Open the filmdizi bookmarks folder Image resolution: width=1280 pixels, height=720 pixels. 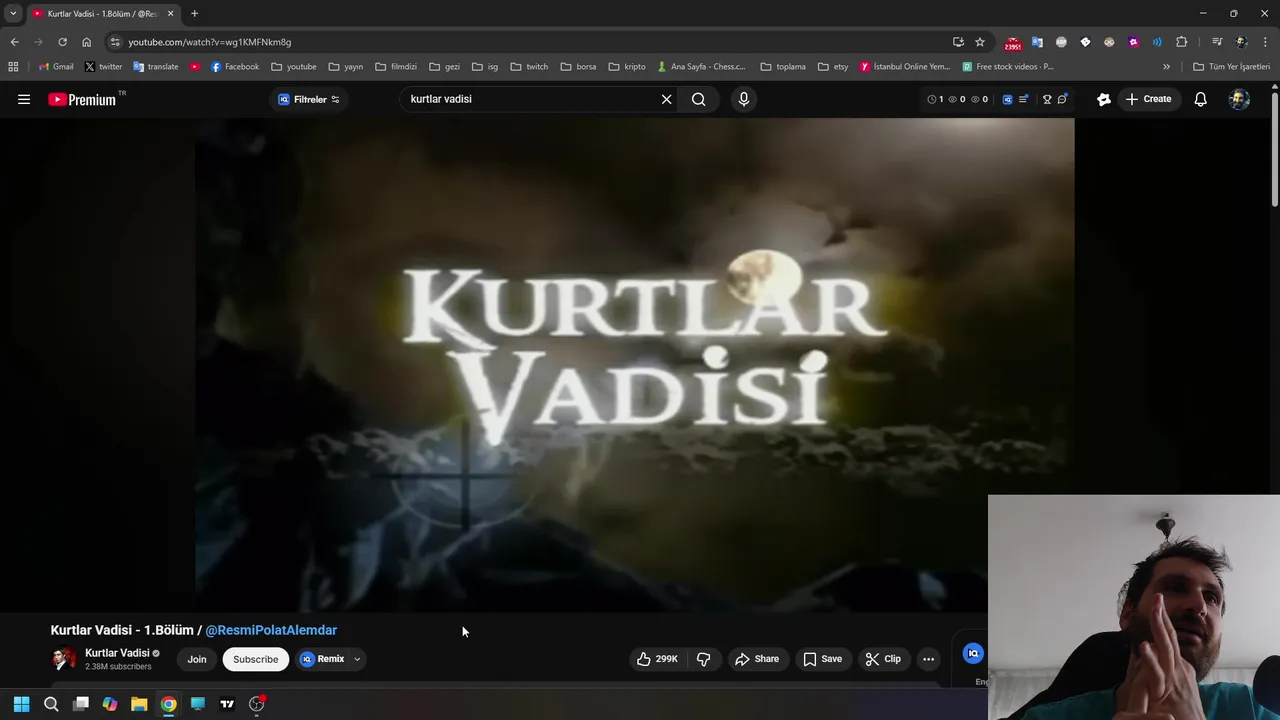[396, 67]
